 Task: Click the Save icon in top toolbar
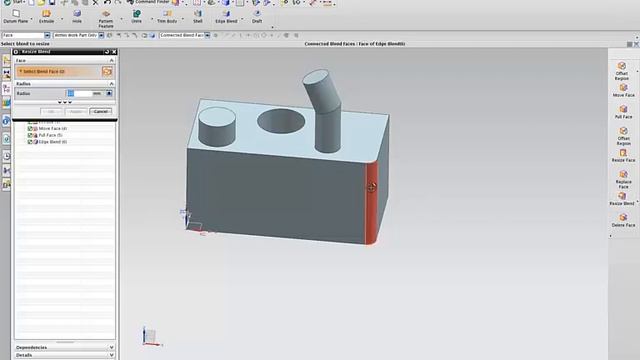coord(52,2)
